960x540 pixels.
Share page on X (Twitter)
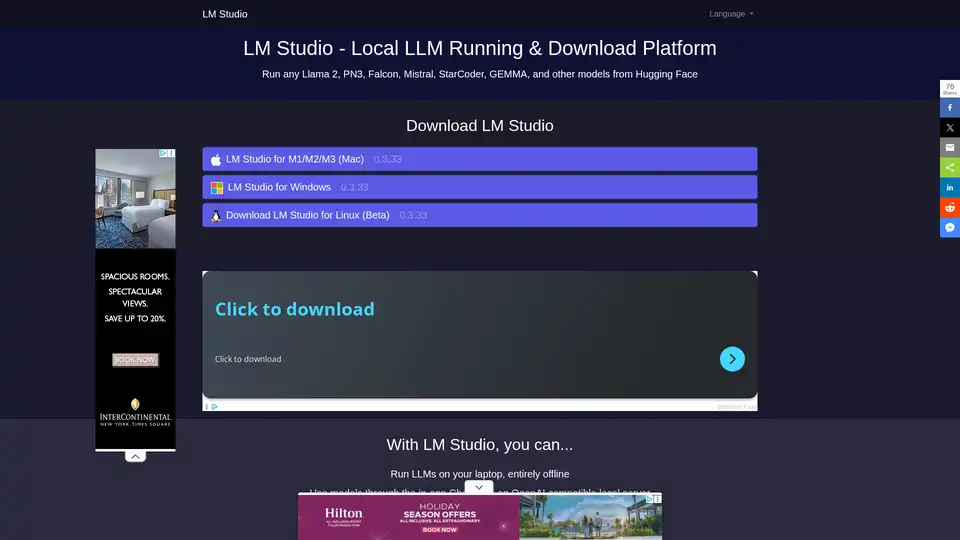point(950,128)
